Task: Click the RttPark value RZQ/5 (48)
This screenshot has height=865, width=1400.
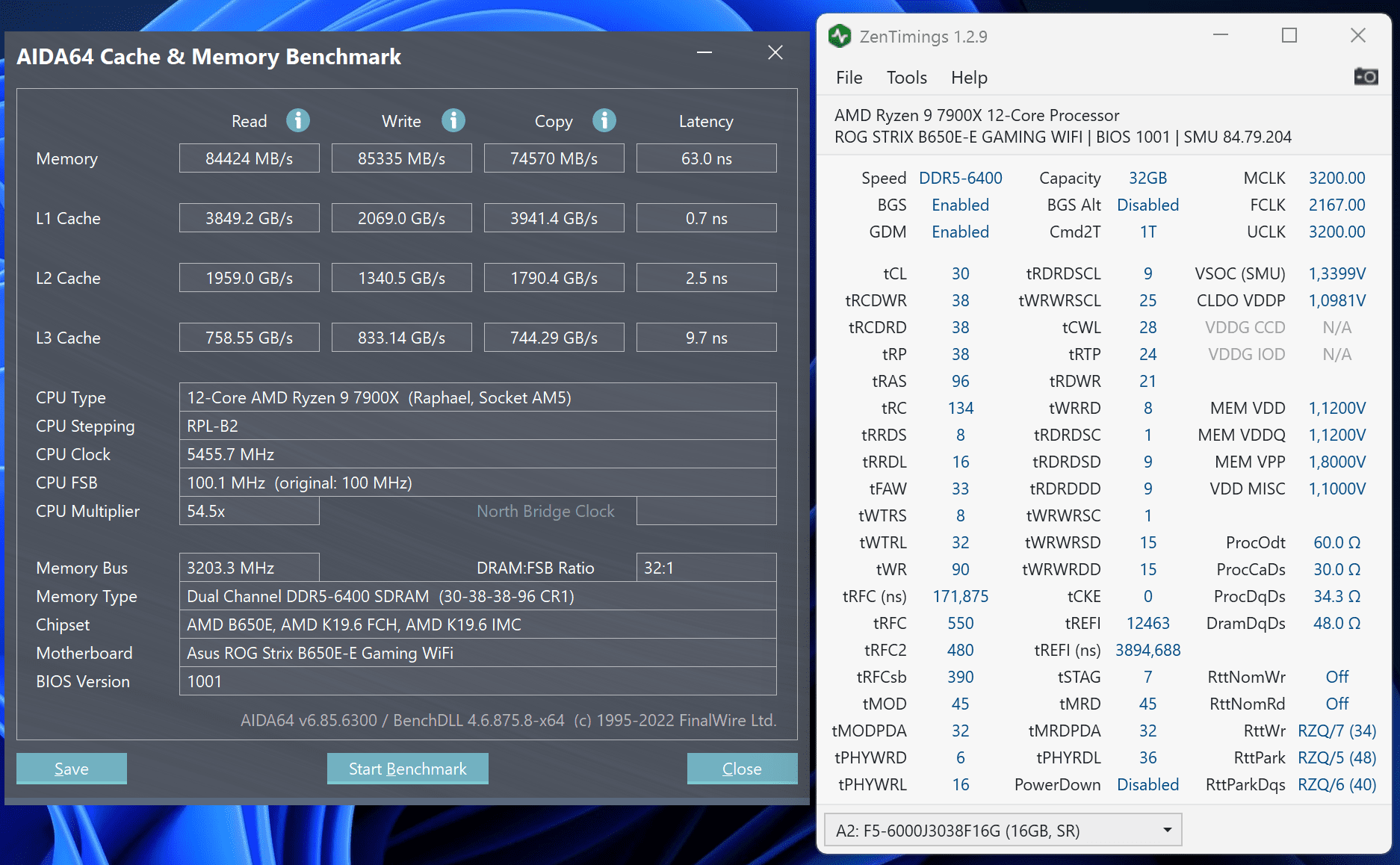Action: [x=1337, y=757]
